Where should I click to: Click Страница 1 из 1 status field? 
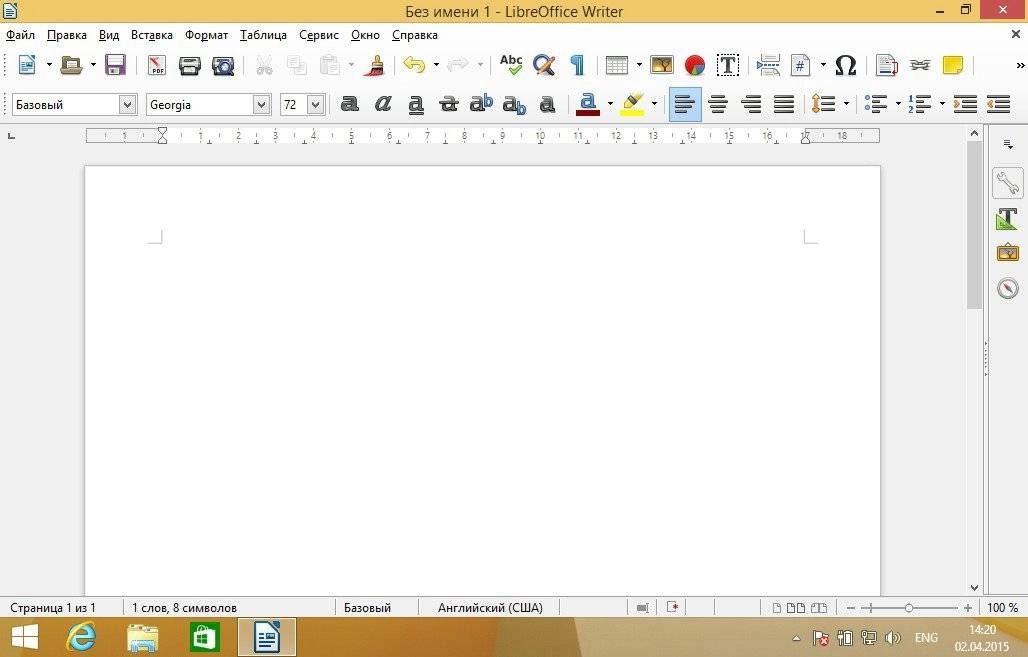[x=53, y=608]
